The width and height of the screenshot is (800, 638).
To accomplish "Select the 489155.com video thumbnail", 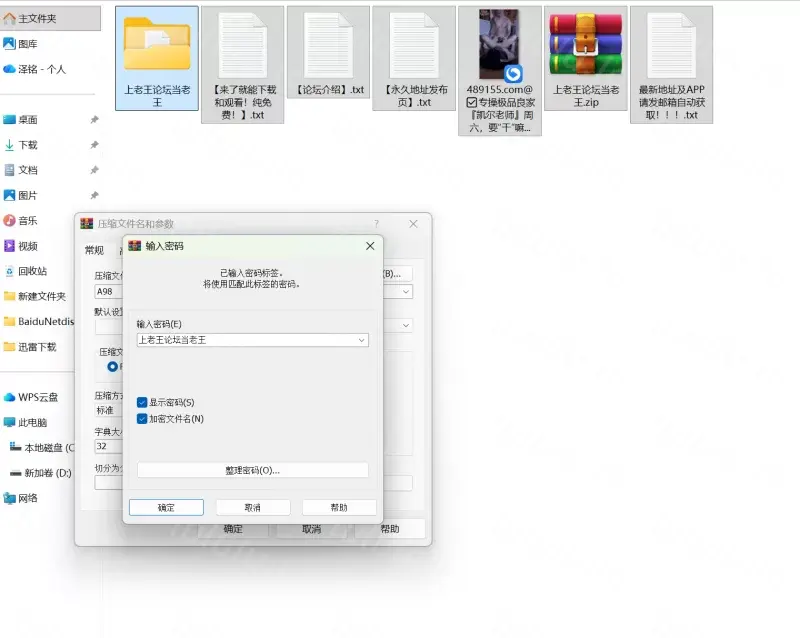I will pyautogui.click(x=500, y=45).
